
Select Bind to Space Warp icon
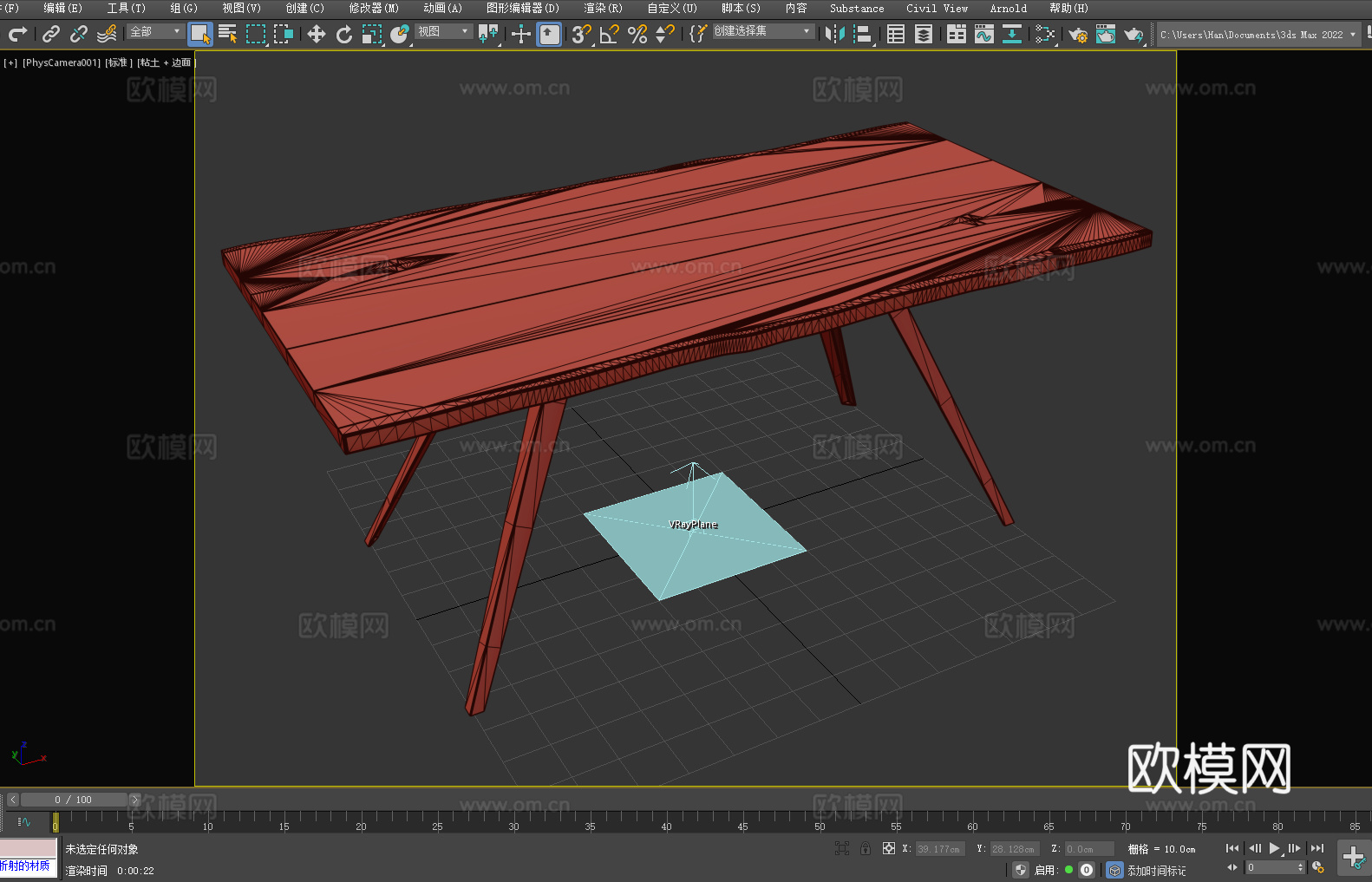tap(107, 34)
